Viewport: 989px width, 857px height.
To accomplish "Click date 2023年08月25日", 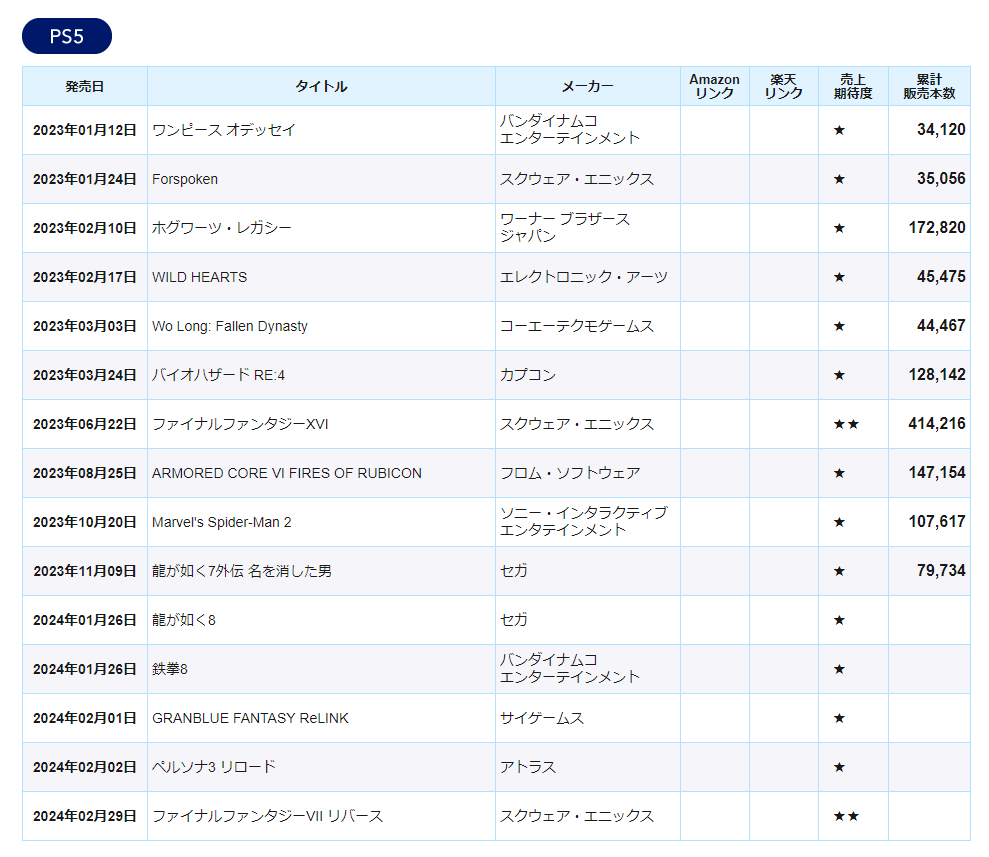I will (x=85, y=473).
